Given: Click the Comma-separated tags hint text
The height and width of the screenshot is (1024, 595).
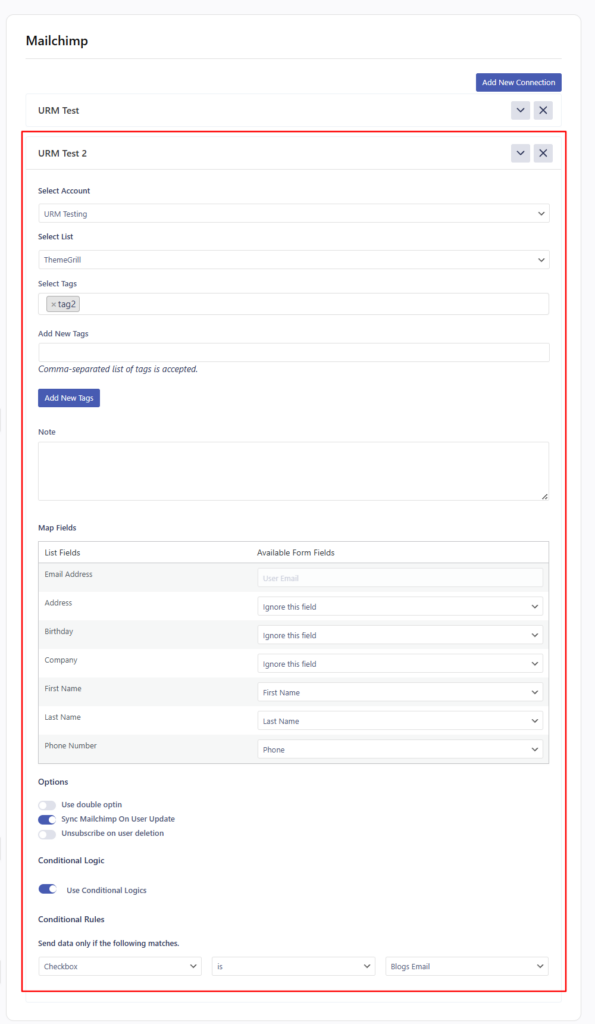Looking at the screenshot, I should click(x=118, y=369).
